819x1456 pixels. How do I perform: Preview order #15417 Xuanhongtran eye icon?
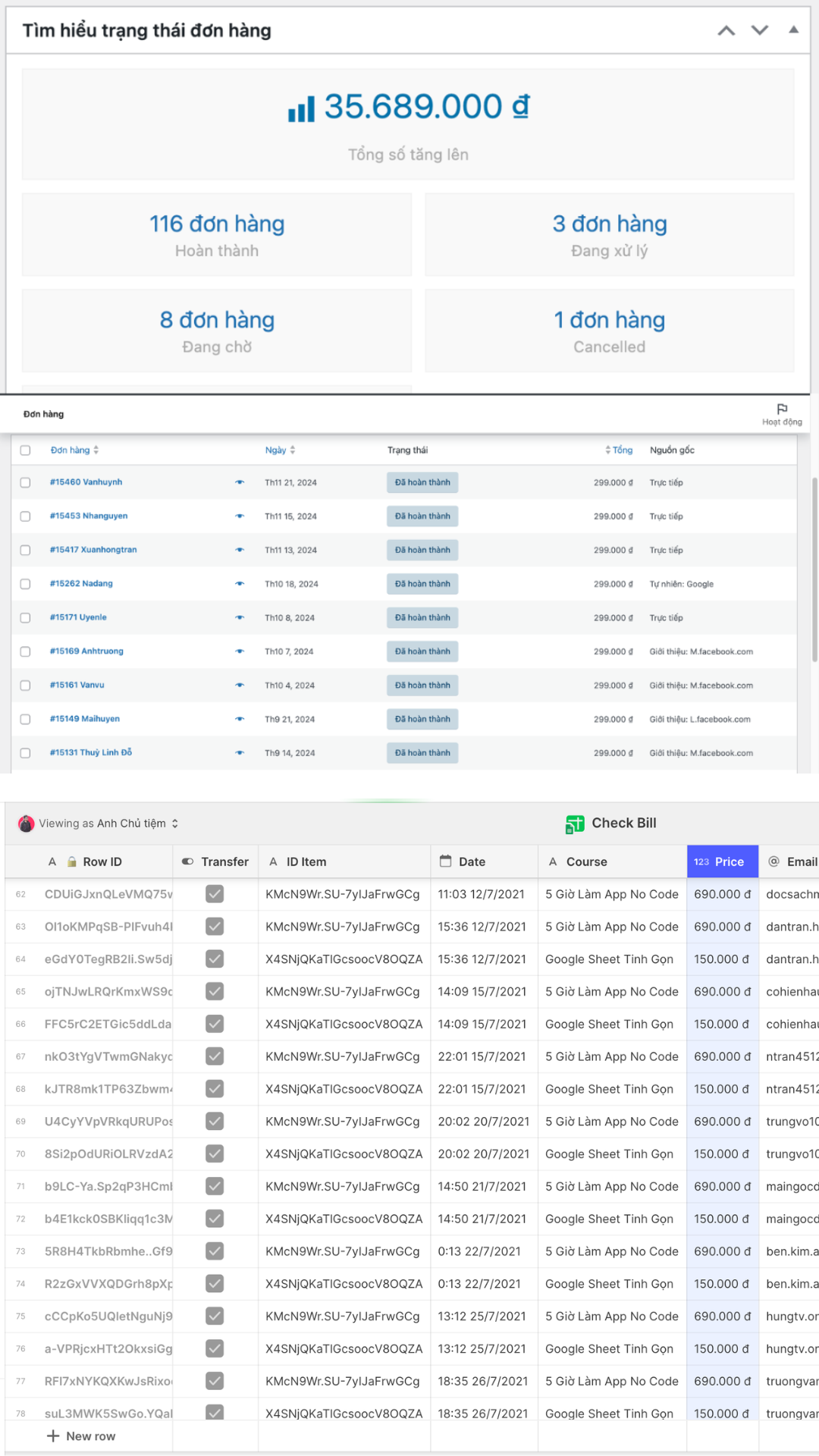[240, 550]
